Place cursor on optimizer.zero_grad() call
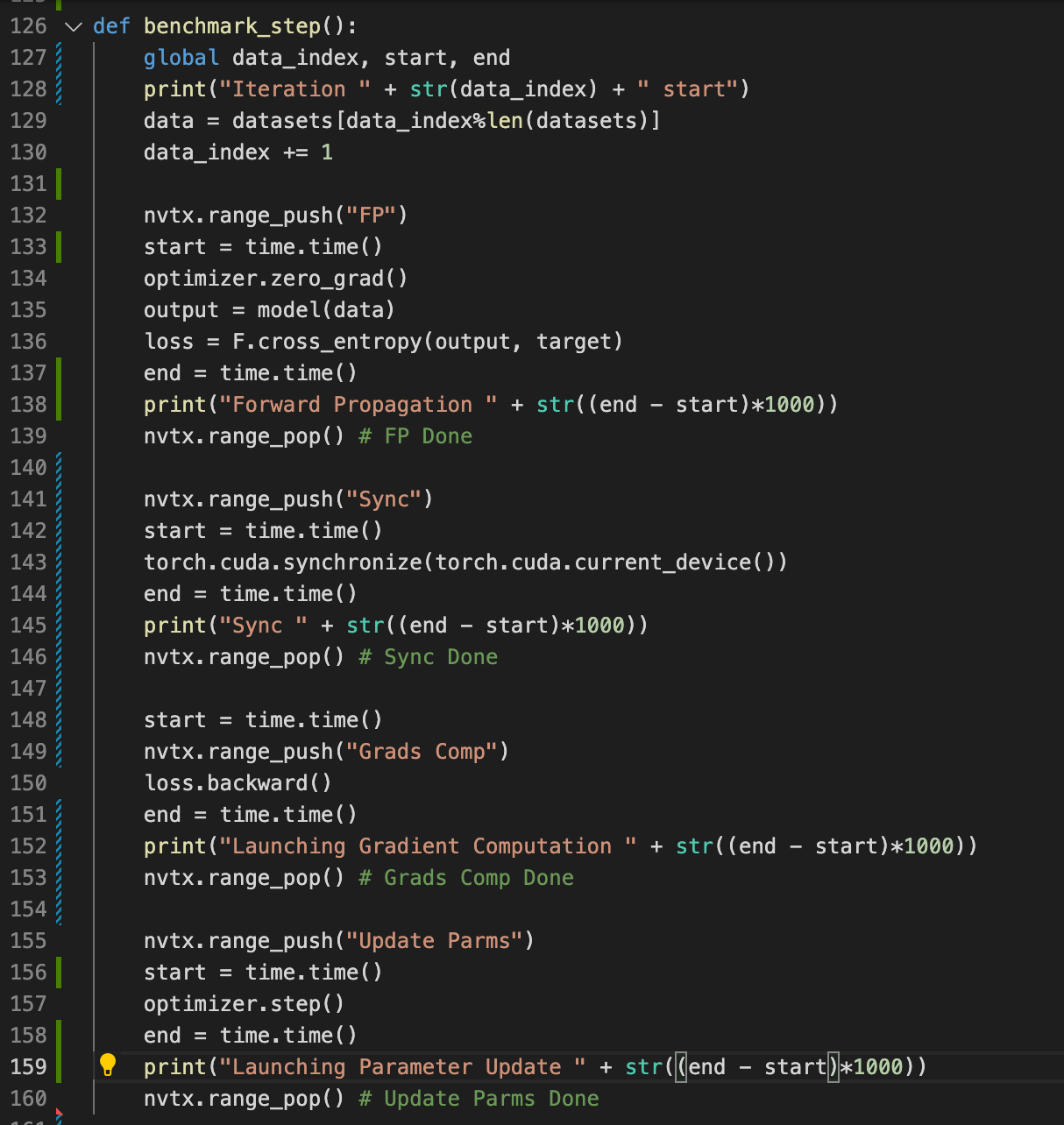Viewport: 1064px width, 1125px height. (x=275, y=279)
